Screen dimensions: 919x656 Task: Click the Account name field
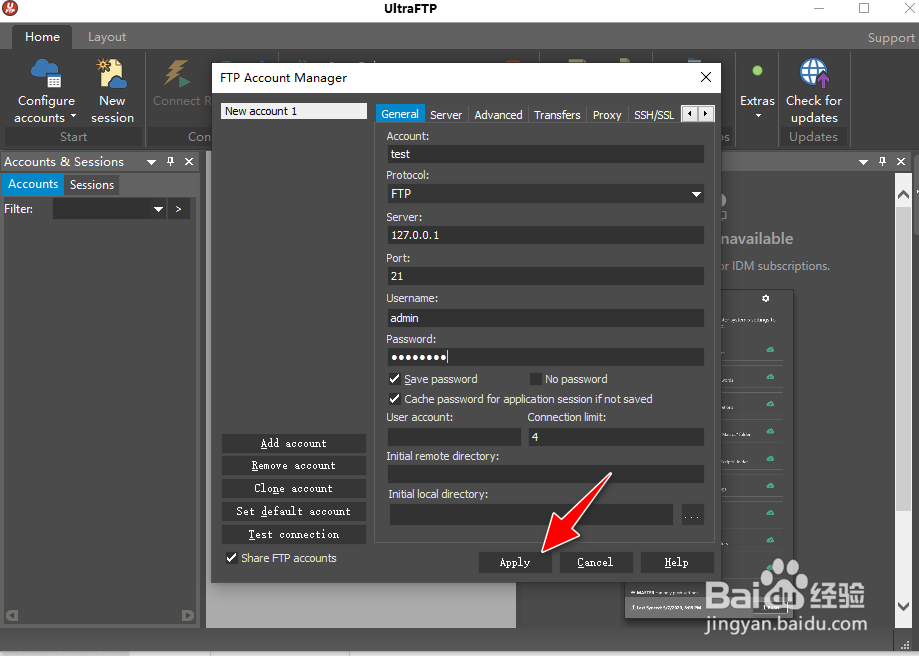(545, 154)
